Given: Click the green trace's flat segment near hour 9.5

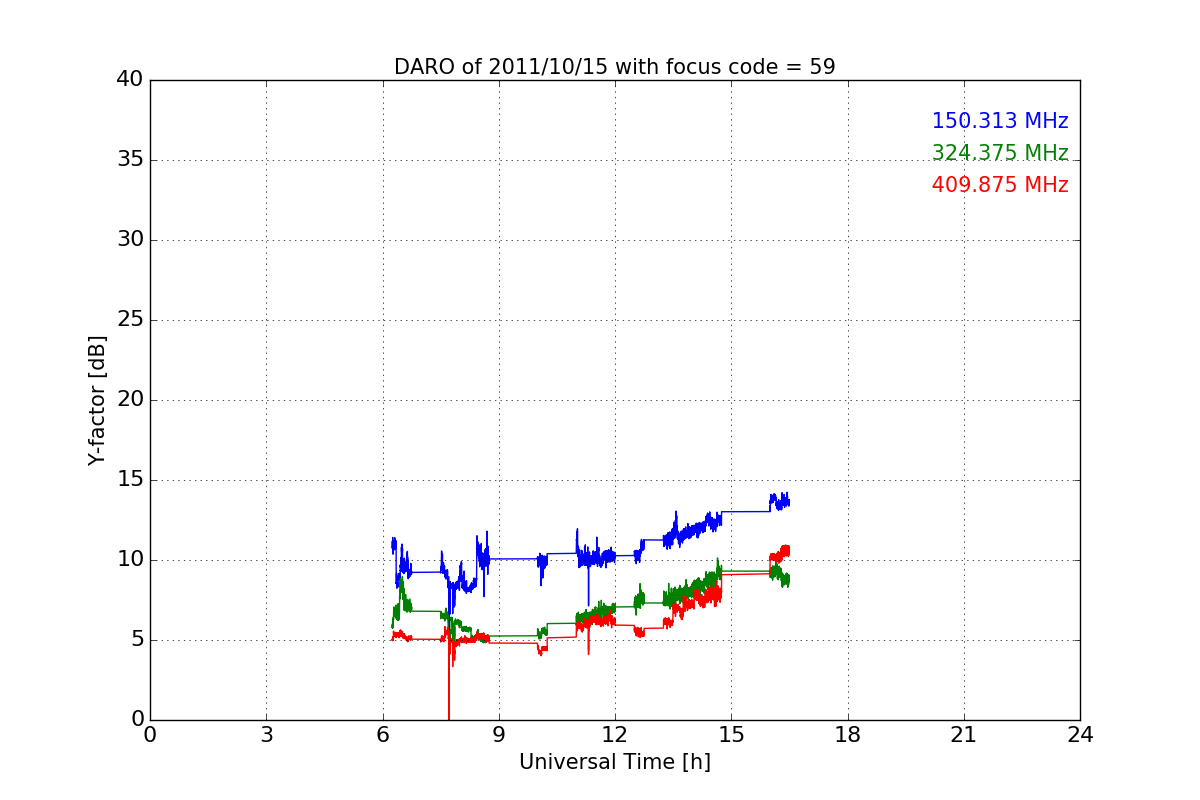Looking at the screenshot, I should tap(513, 635).
